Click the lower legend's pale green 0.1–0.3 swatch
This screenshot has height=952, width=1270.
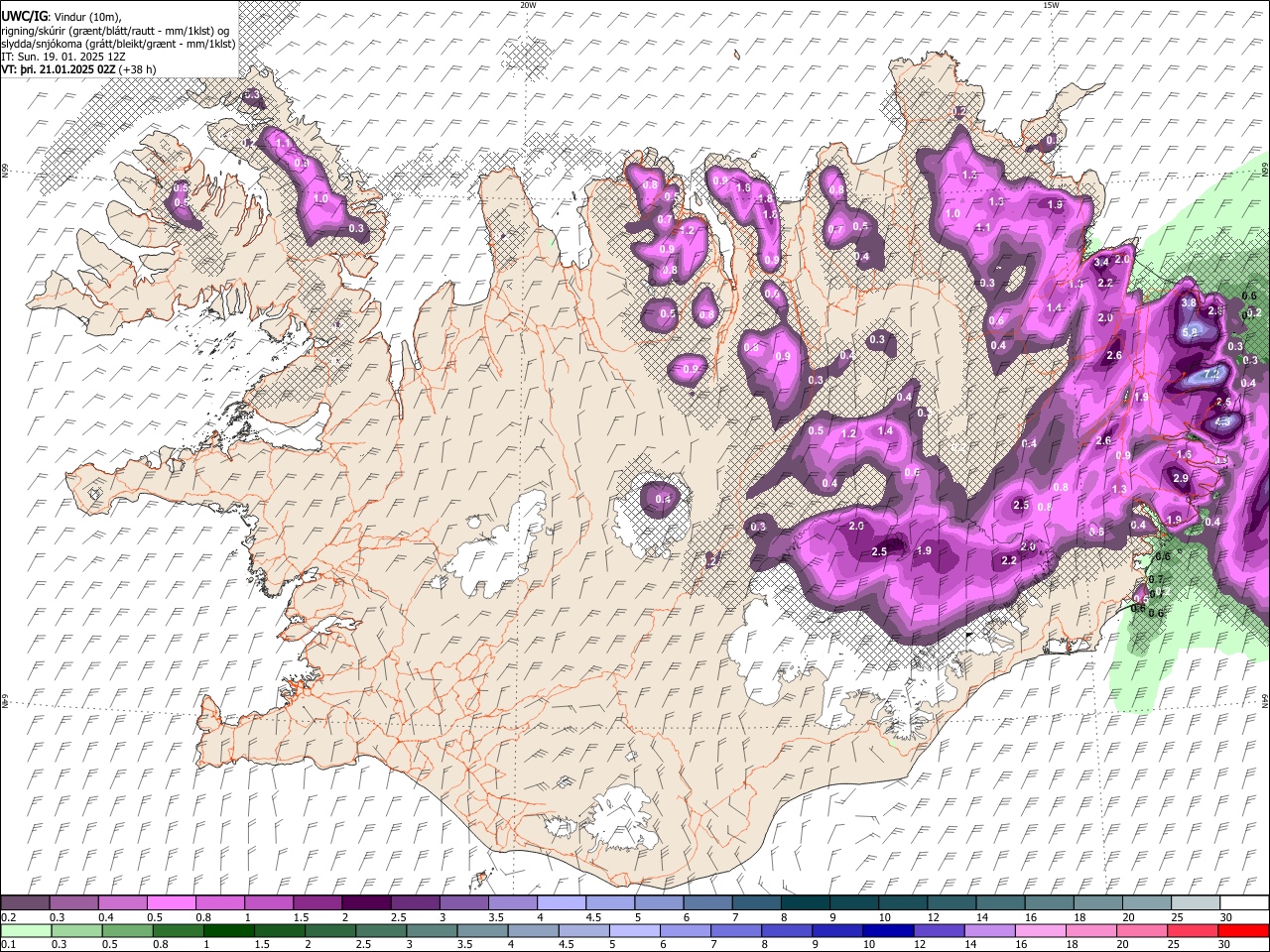26,930
